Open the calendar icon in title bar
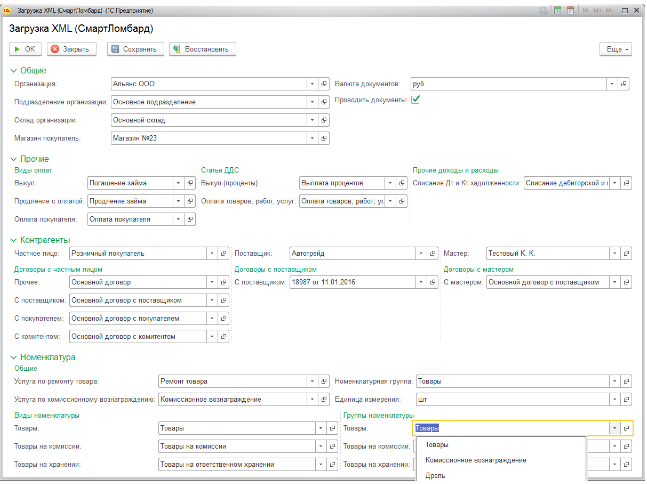Screen dimensions: 647x484 pyautogui.click(x=570, y=11)
